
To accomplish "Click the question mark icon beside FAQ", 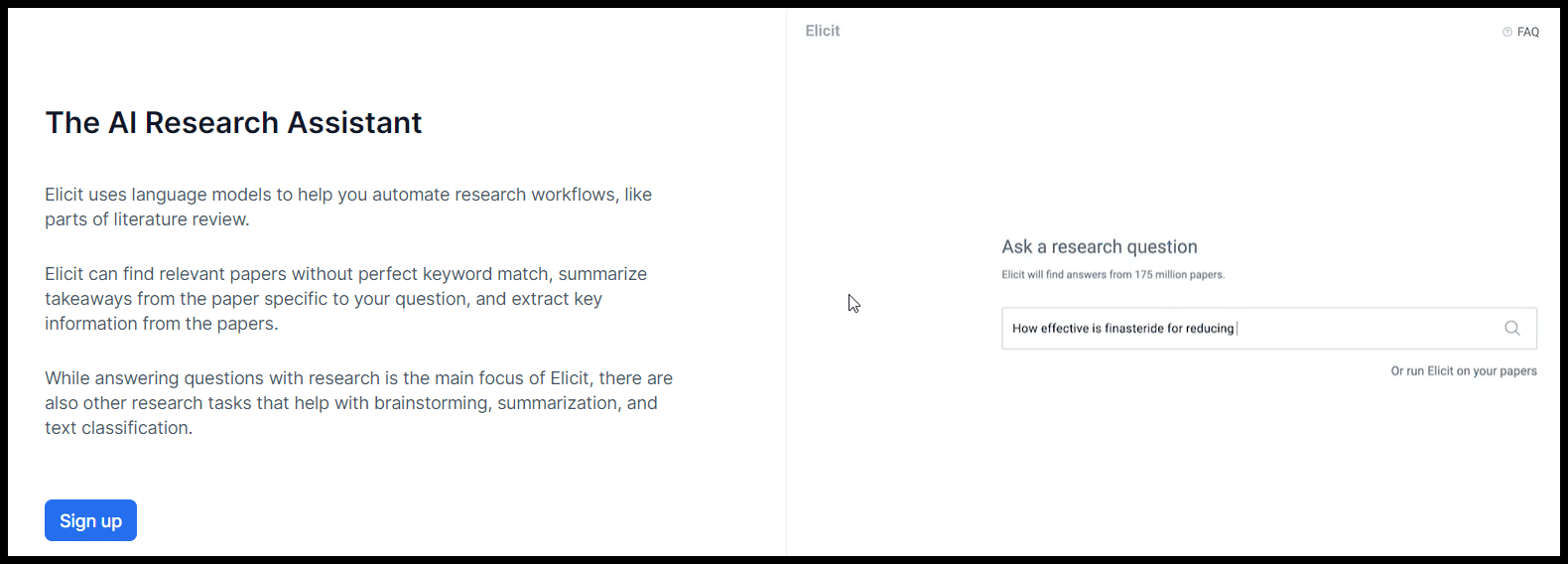I will 1507,32.
